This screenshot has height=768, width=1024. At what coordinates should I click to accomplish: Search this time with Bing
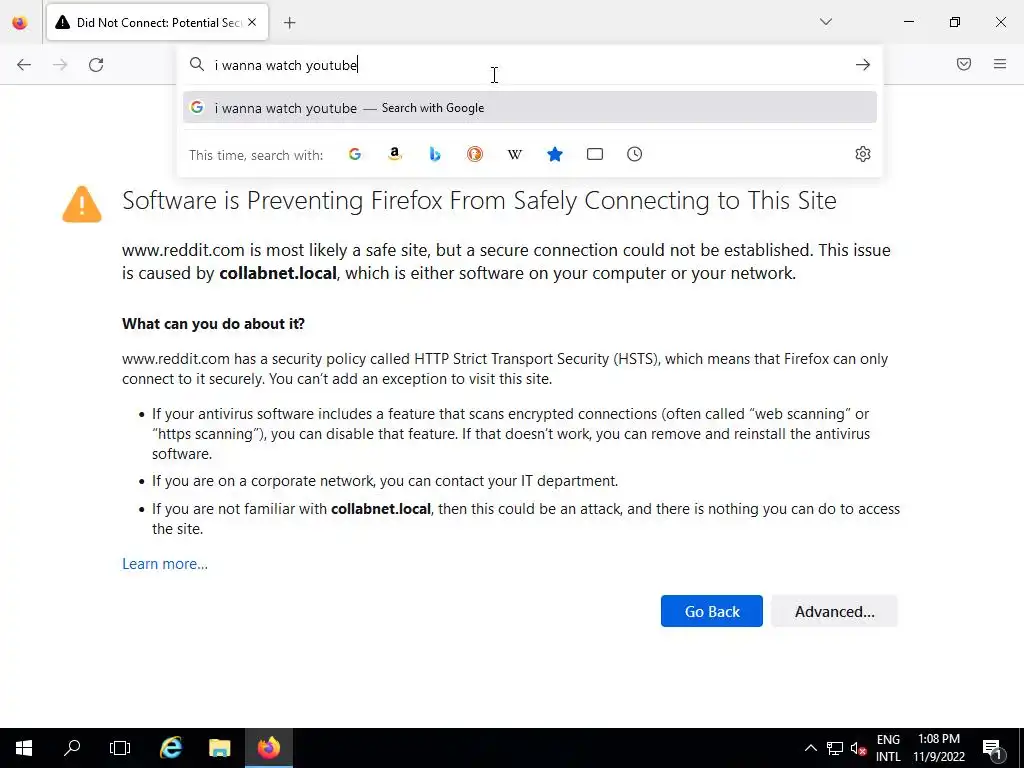click(435, 154)
